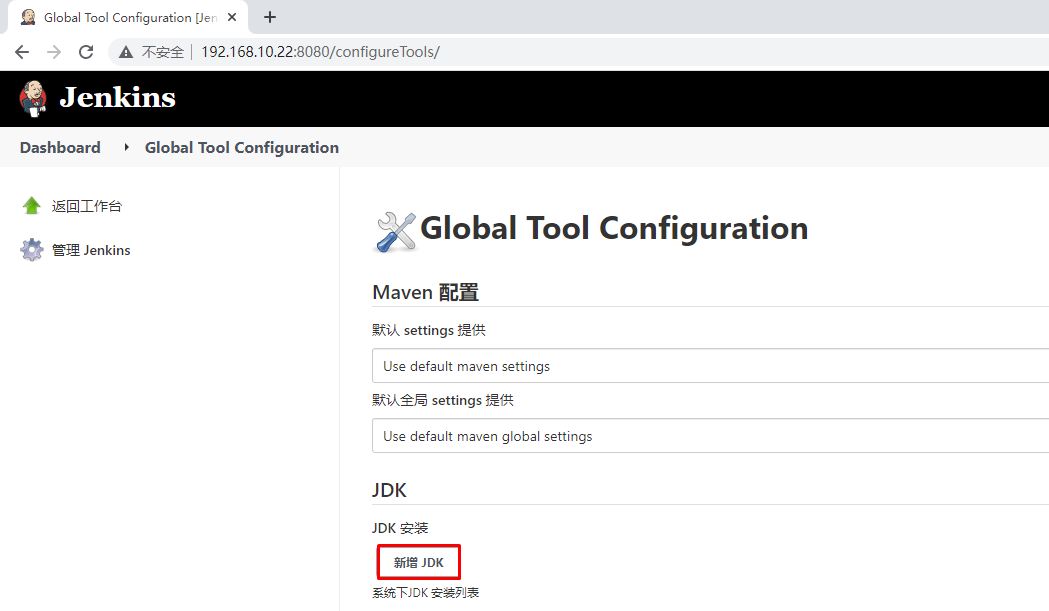Image resolution: width=1049 pixels, height=611 pixels.
Task: Click Global Tool Configuration breadcrumb item
Action: tap(242, 147)
